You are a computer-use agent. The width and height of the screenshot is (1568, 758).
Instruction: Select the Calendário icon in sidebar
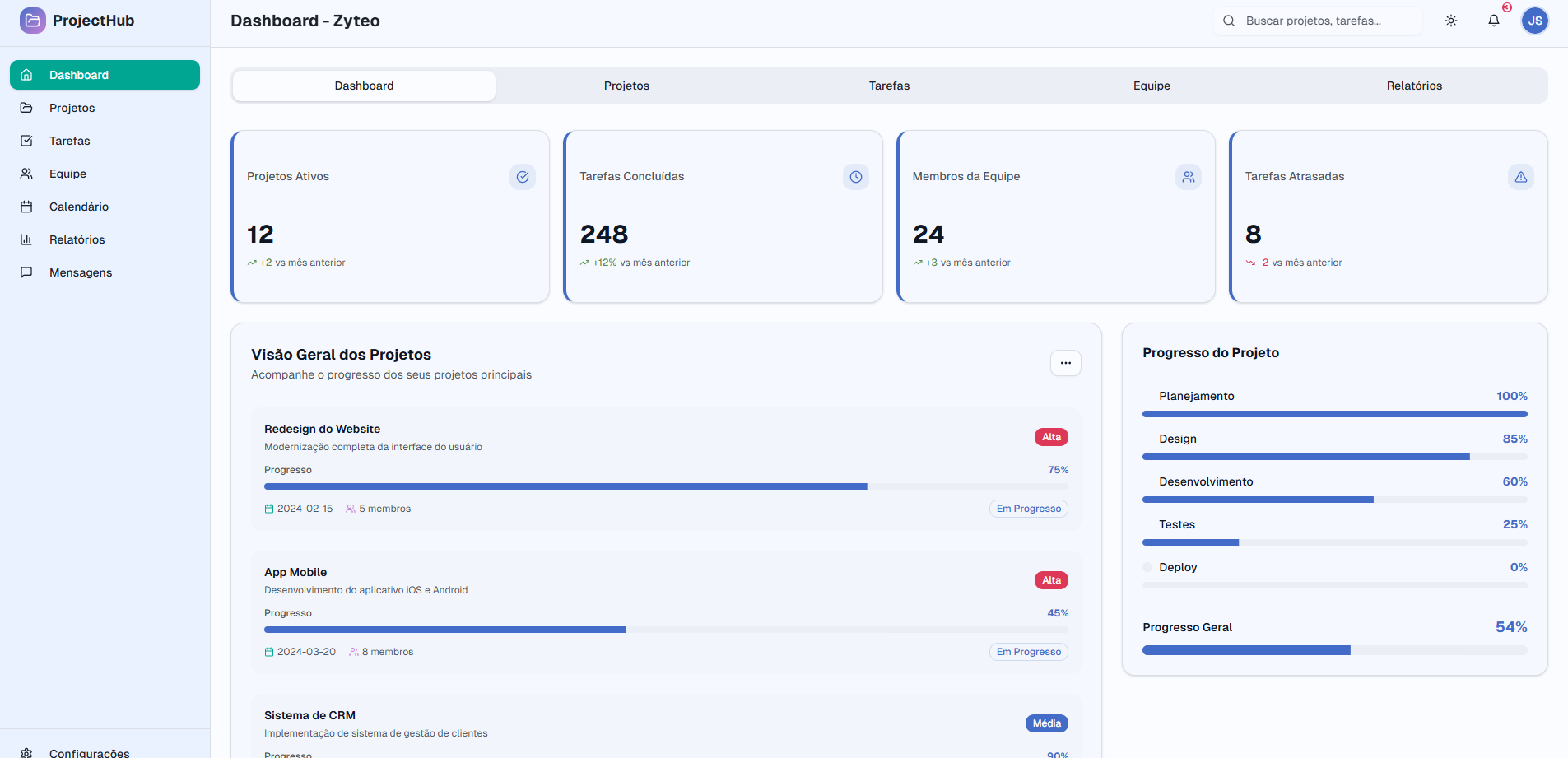tap(27, 207)
